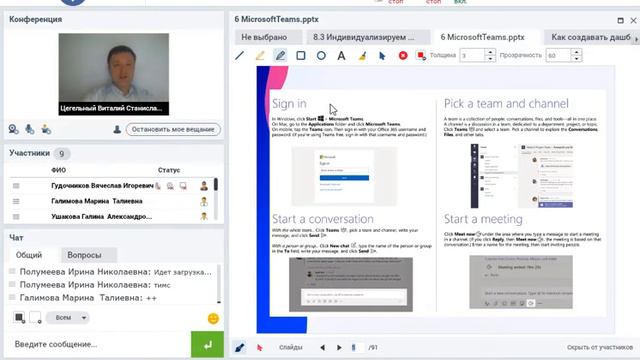Send message with green enter button
The height and width of the screenshot is (360, 640).
click(207, 344)
